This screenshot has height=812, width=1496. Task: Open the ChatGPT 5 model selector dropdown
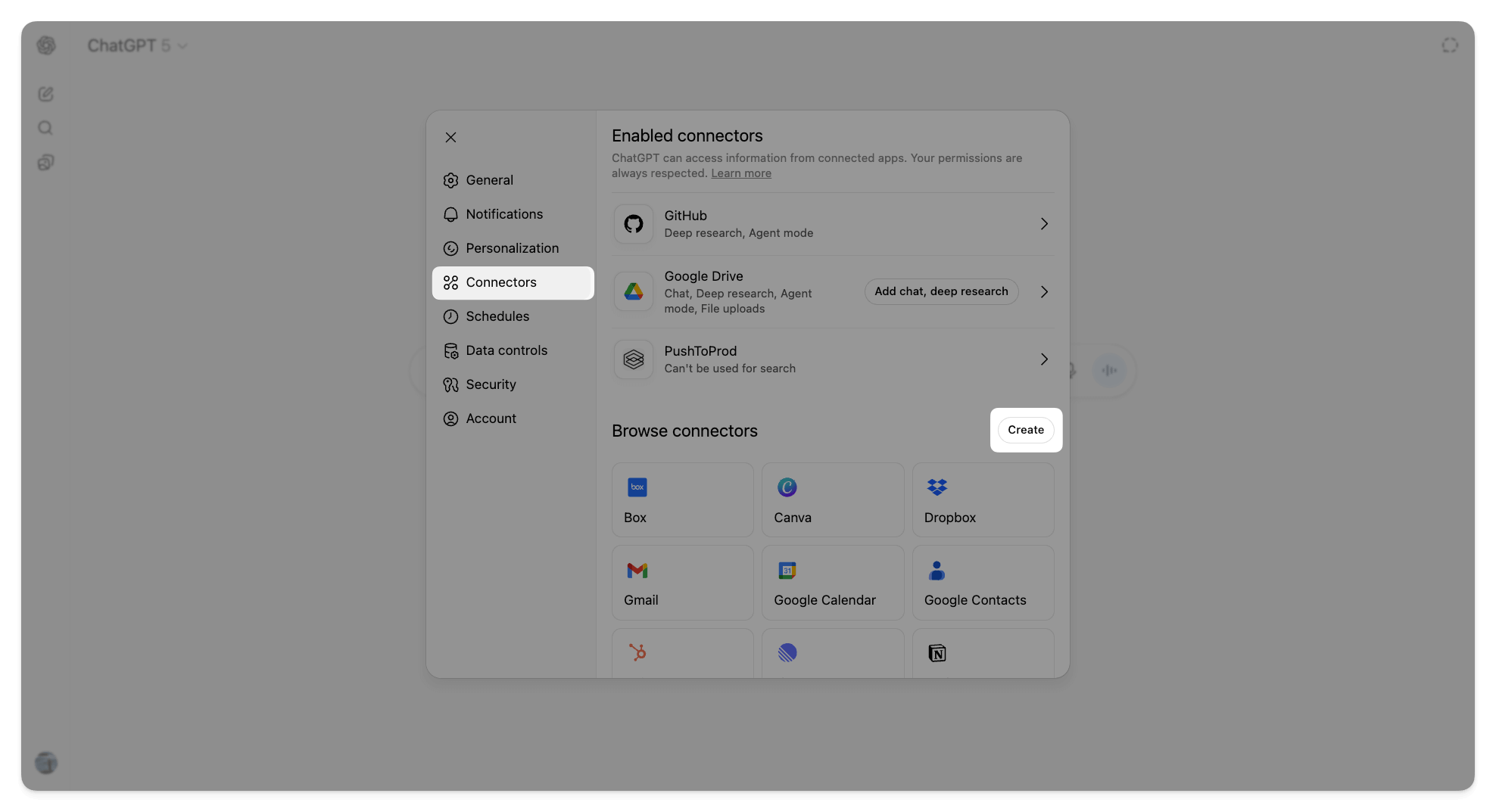tap(138, 45)
